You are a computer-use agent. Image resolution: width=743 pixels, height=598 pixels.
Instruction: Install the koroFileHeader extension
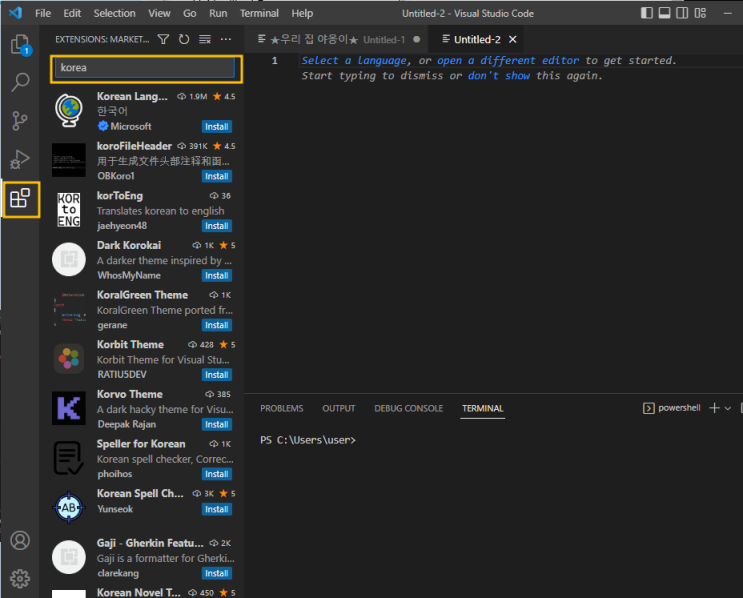(x=217, y=176)
